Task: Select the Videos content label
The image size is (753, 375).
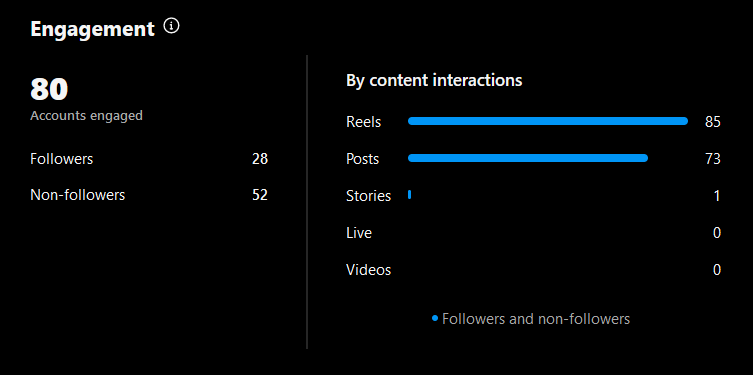Action: [369, 270]
